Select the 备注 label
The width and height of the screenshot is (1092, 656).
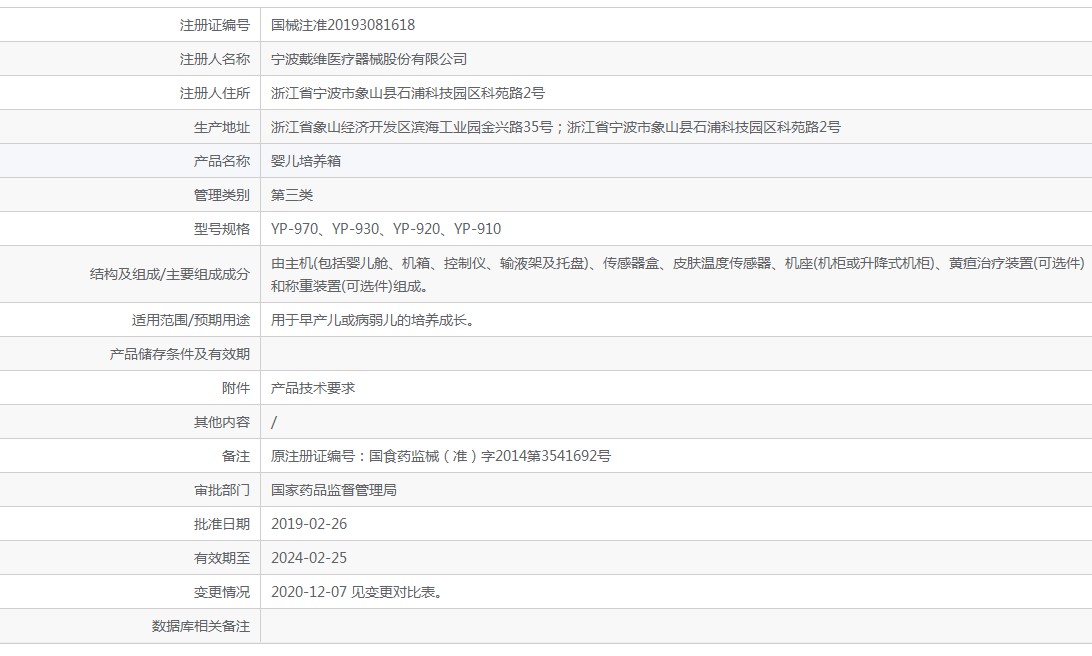(235, 456)
